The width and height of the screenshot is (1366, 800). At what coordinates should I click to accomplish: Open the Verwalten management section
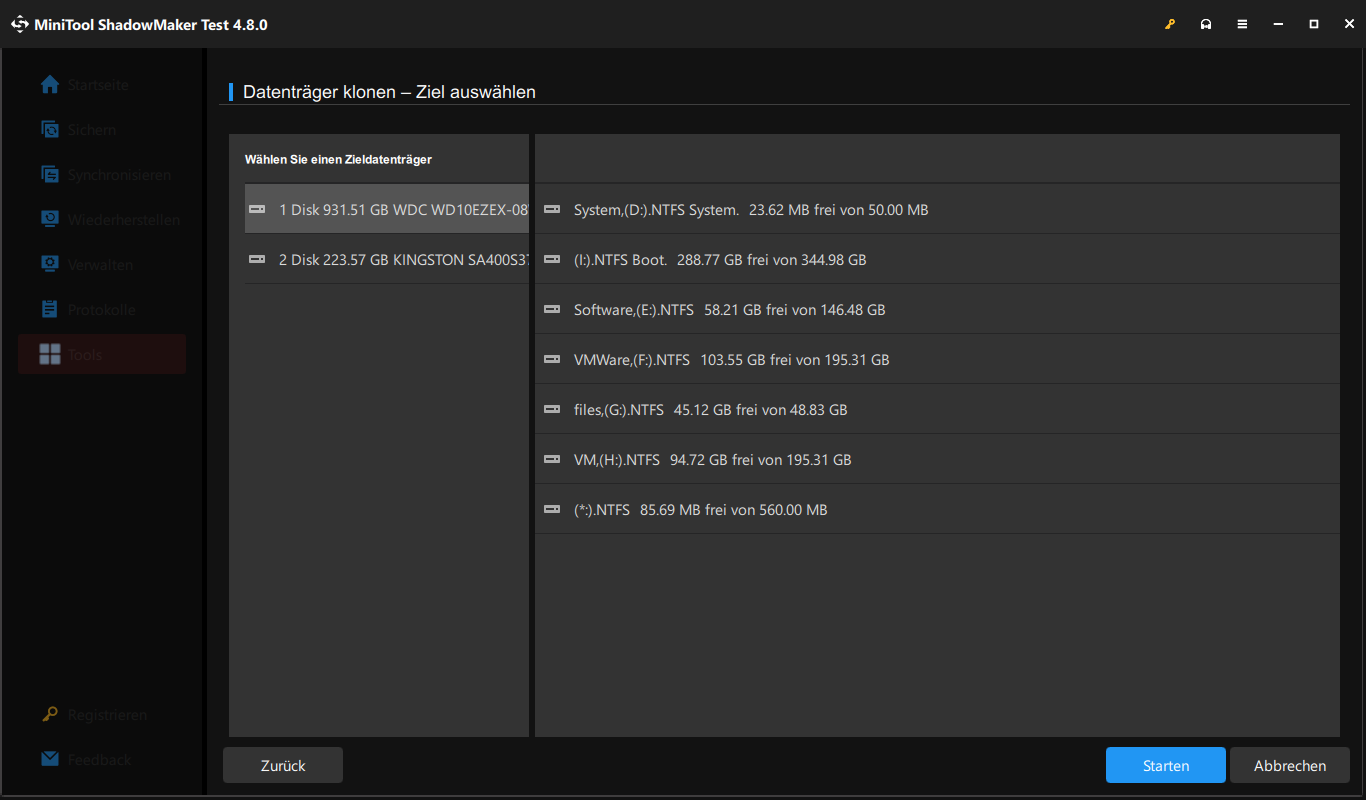[x=50, y=264]
